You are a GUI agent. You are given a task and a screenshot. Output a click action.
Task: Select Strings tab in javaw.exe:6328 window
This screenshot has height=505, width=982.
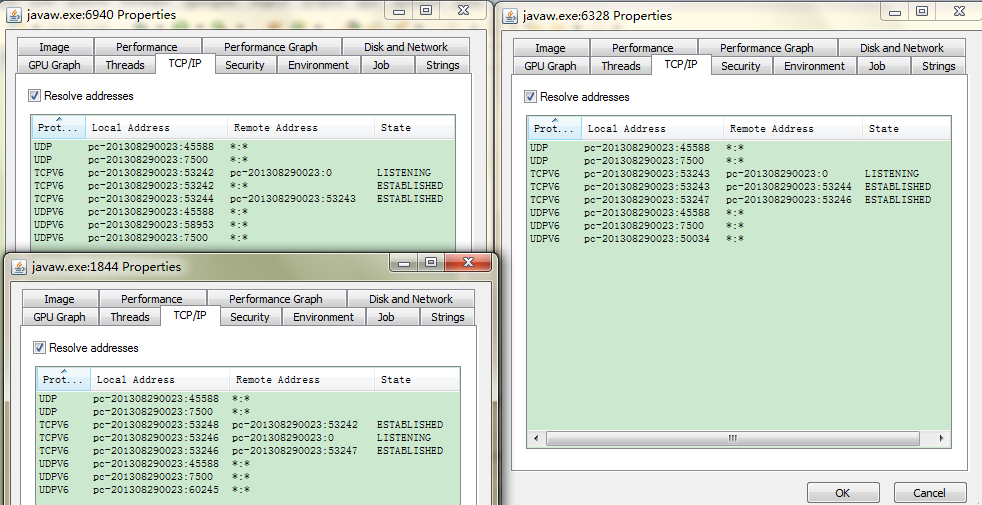pyautogui.click(x=939, y=66)
